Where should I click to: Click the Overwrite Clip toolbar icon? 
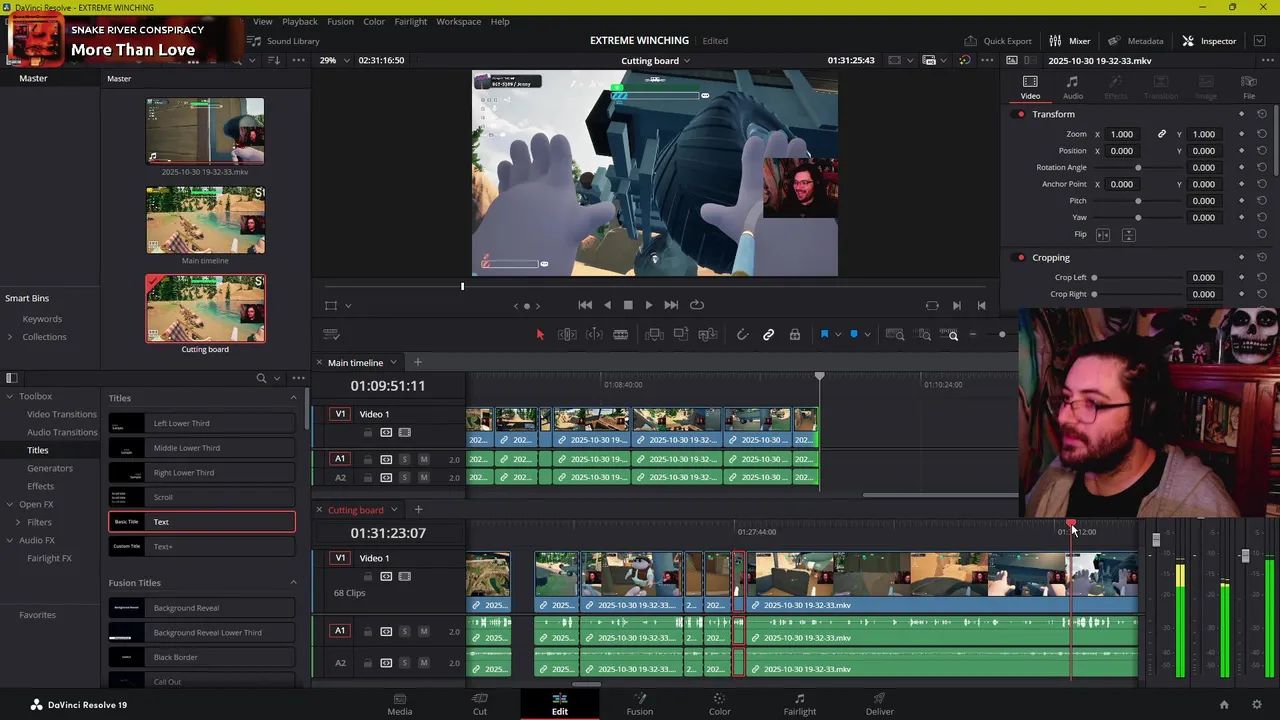click(x=680, y=335)
